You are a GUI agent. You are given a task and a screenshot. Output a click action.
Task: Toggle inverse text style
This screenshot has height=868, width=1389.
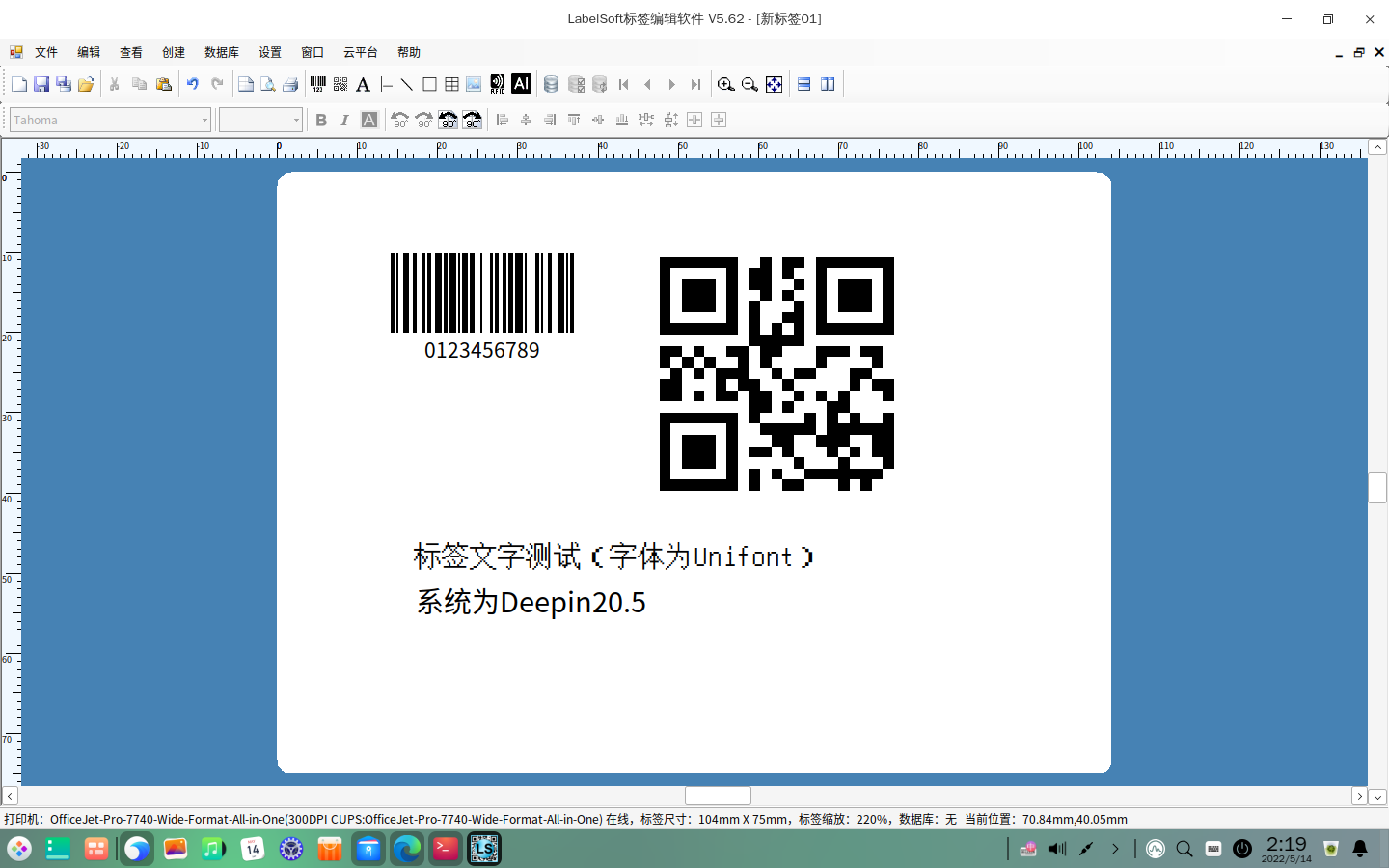(x=369, y=120)
